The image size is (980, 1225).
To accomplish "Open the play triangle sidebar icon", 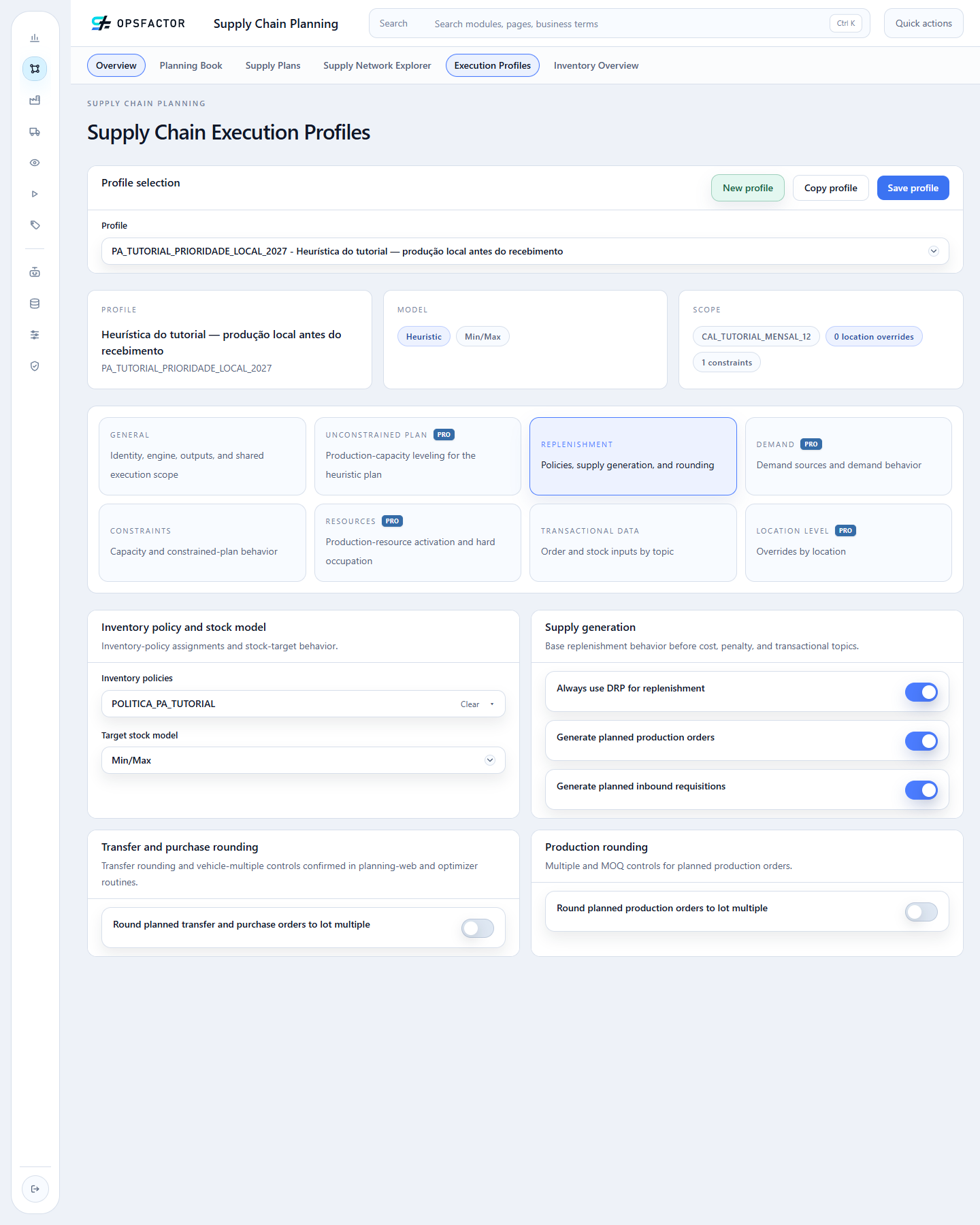I will tap(35, 194).
